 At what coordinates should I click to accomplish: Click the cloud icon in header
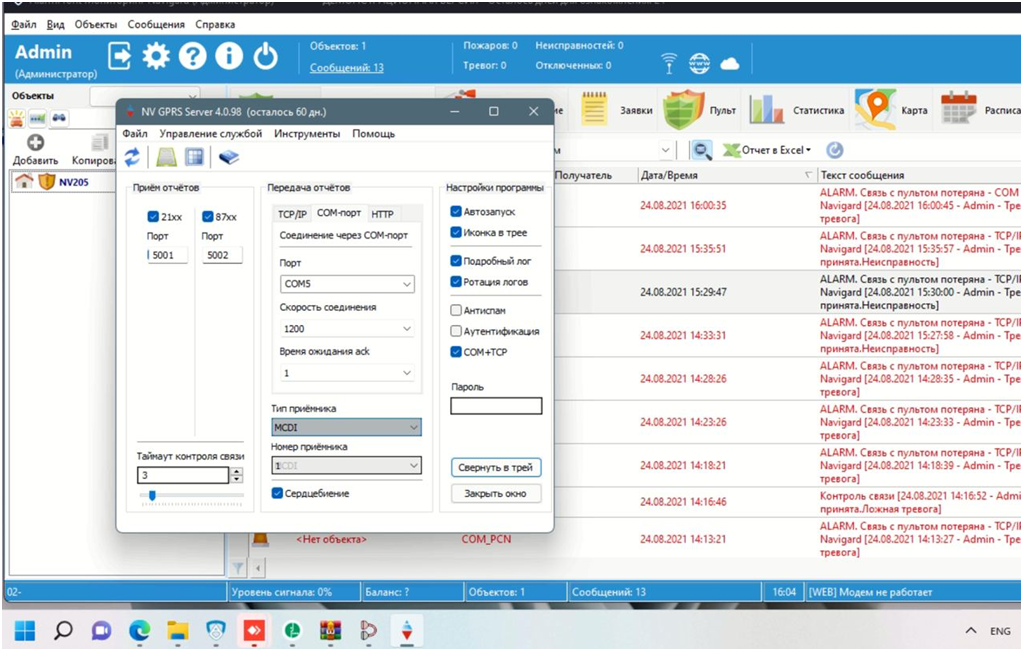(x=729, y=63)
